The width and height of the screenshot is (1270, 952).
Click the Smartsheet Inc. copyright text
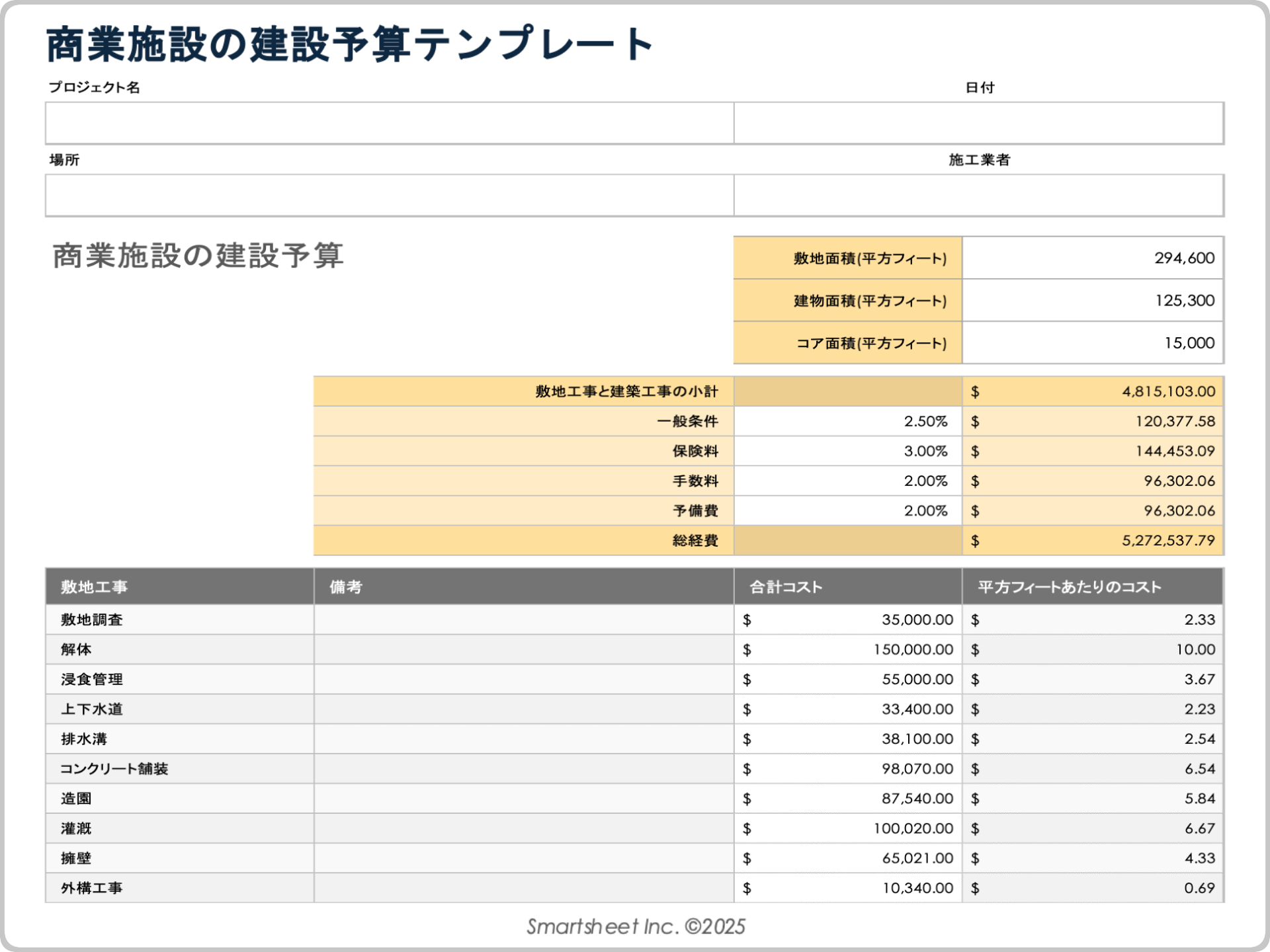(635, 927)
